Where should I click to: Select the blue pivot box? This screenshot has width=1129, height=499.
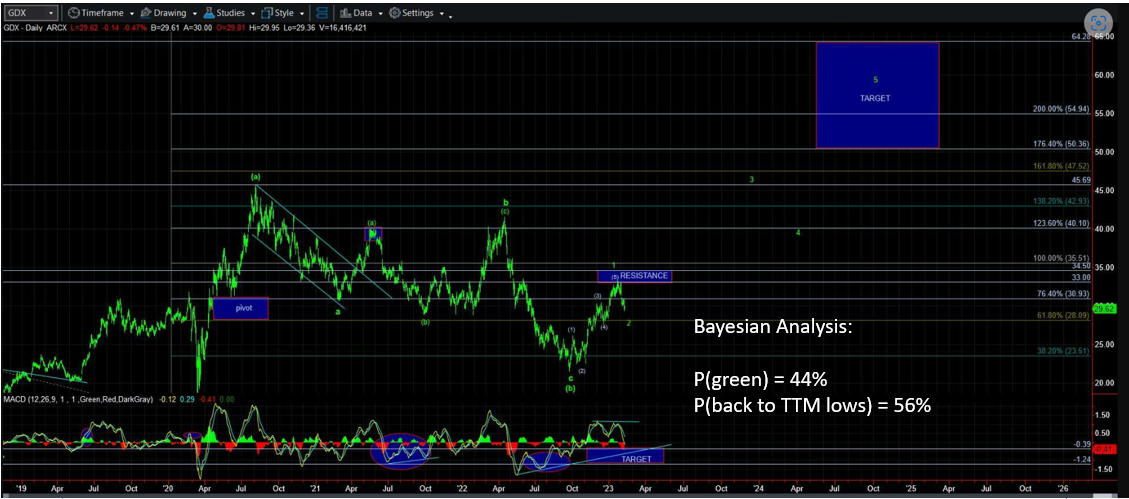click(x=240, y=308)
